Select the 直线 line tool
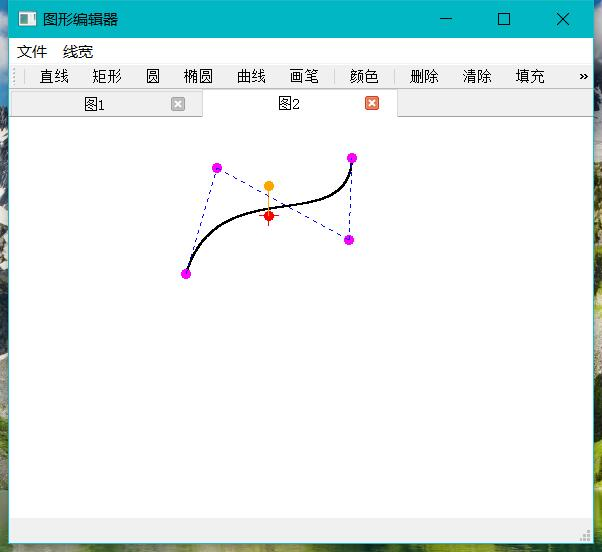 pyautogui.click(x=54, y=76)
